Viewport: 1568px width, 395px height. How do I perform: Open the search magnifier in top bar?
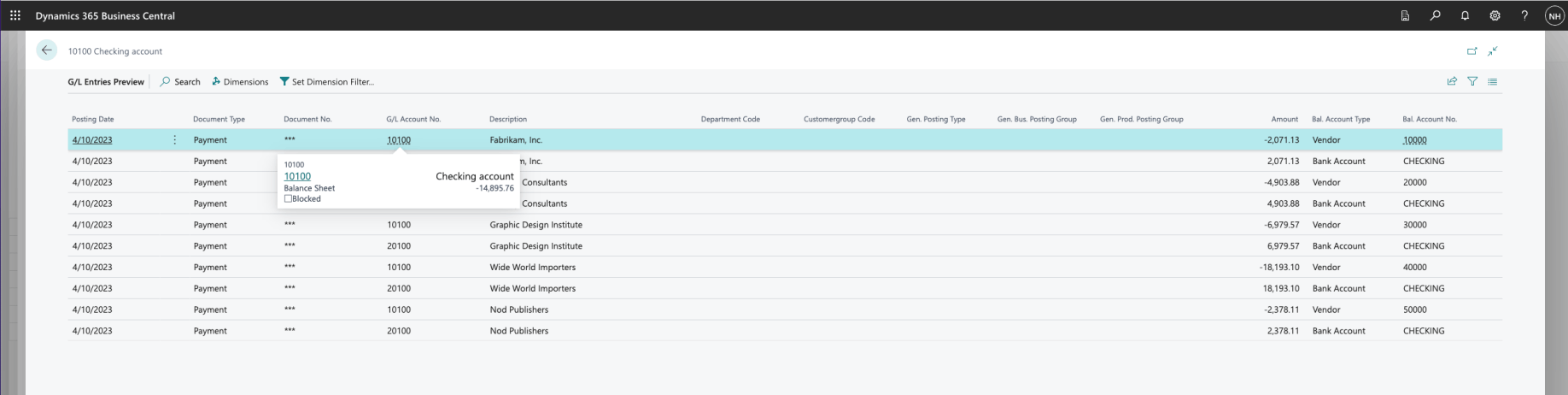tap(1435, 15)
